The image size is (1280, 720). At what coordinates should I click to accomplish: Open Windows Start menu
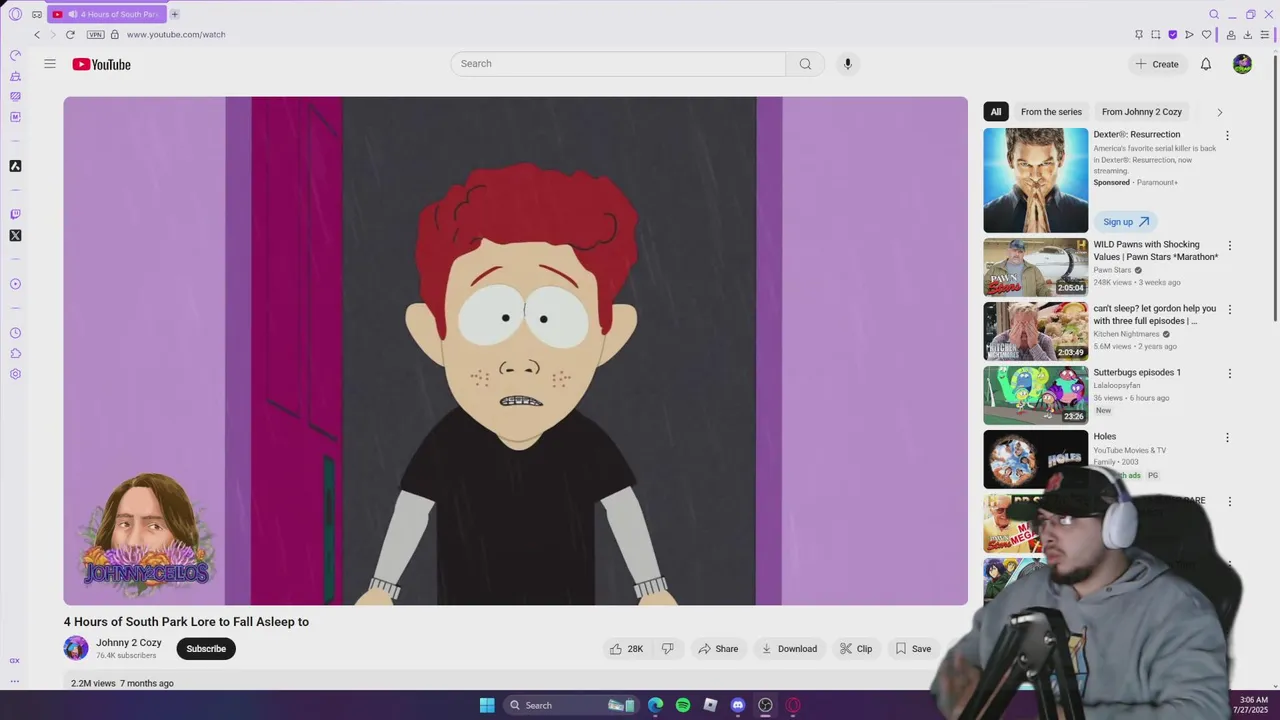click(487, 705)
